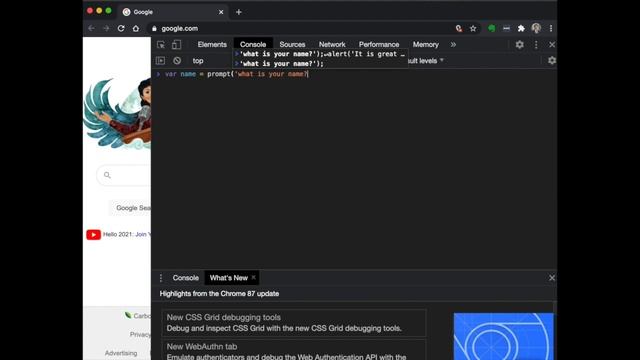This screenshot has height=360, width=640.
Task: Show the console sidebar icon
Action: (x=160, y=61)
